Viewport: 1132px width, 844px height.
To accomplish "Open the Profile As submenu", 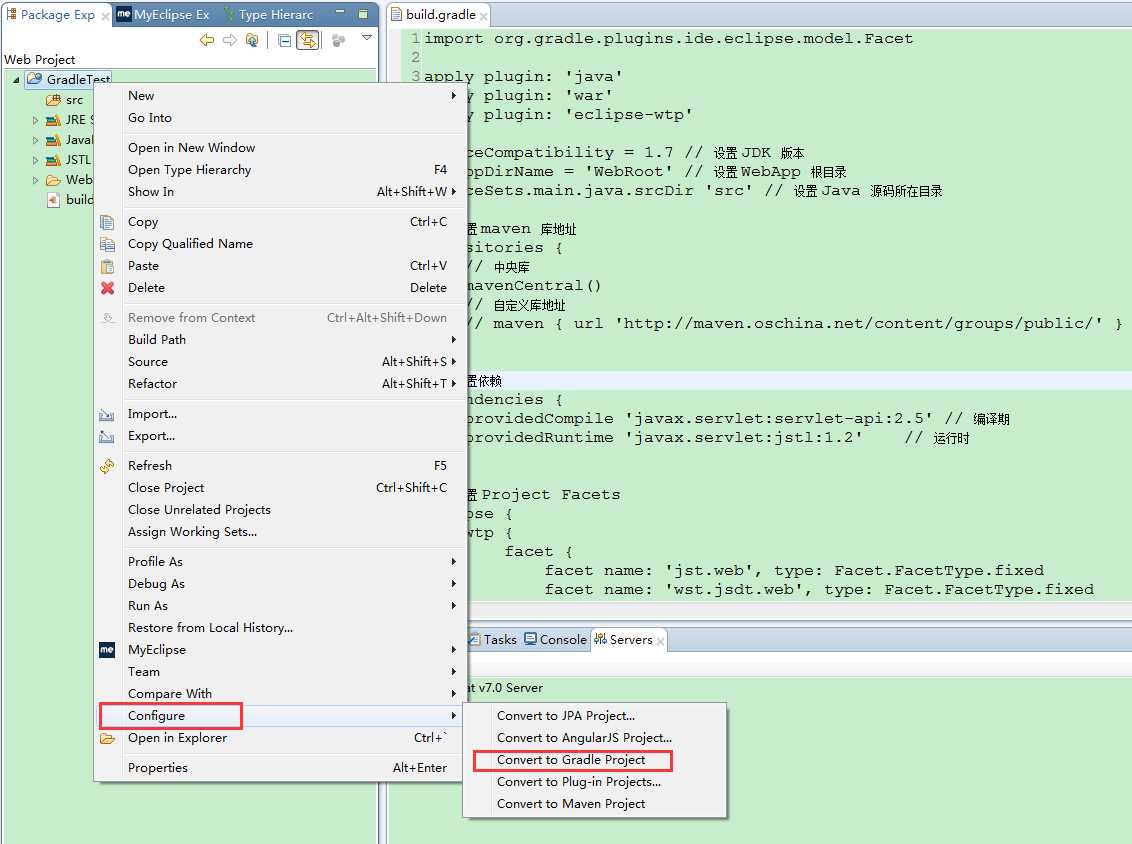I will [281, 562].
